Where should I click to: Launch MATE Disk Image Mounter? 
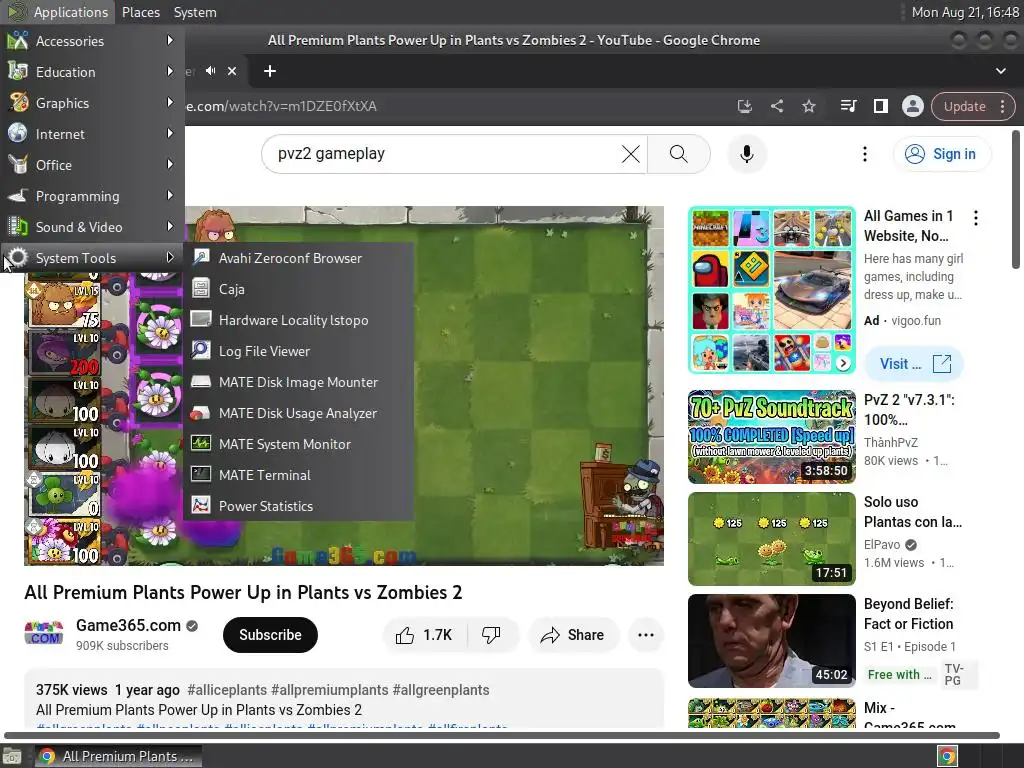point(298,382)
